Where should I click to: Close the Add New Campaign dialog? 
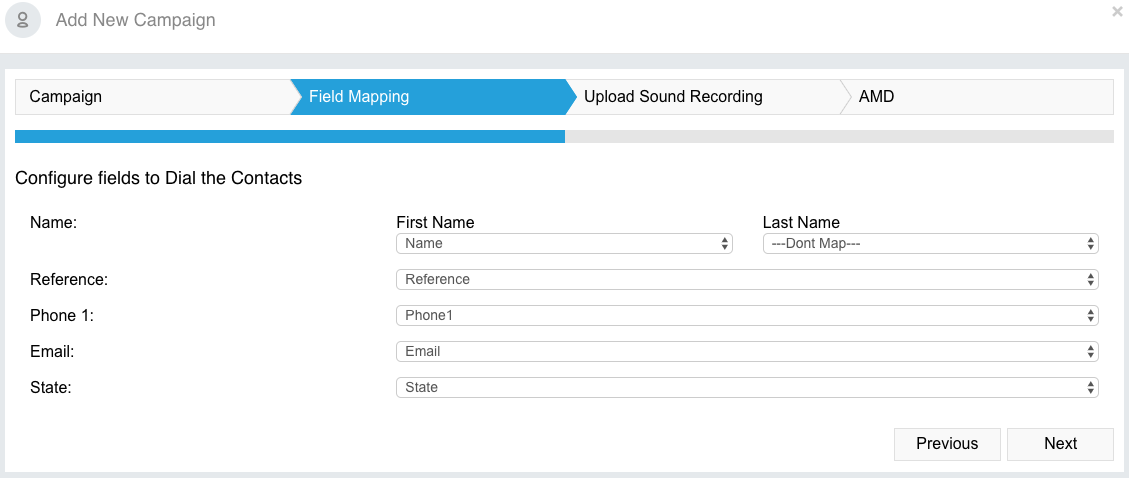coord(1117,12)
